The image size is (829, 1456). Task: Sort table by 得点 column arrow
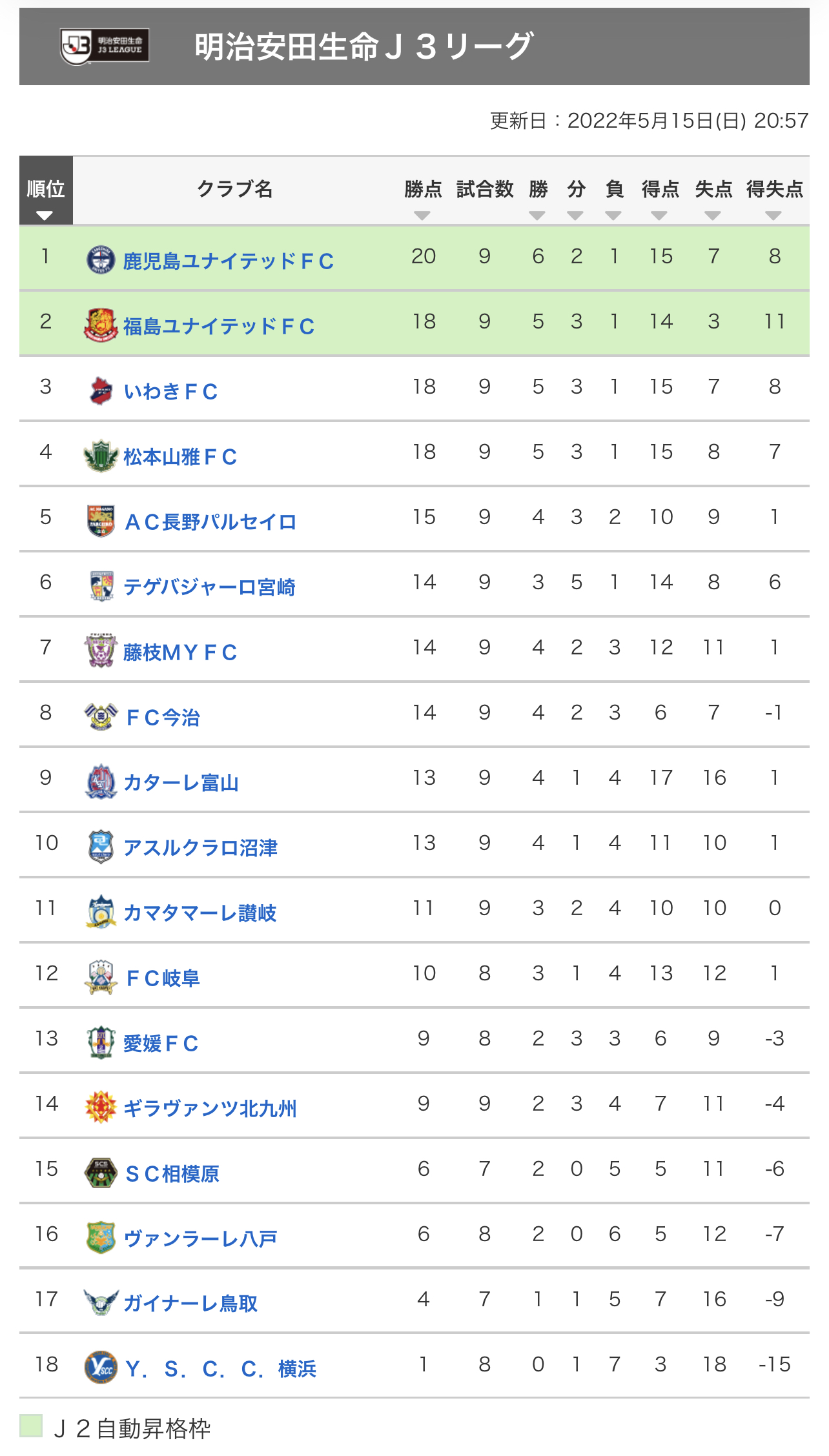pyautogui.click(x=659, y=216)
